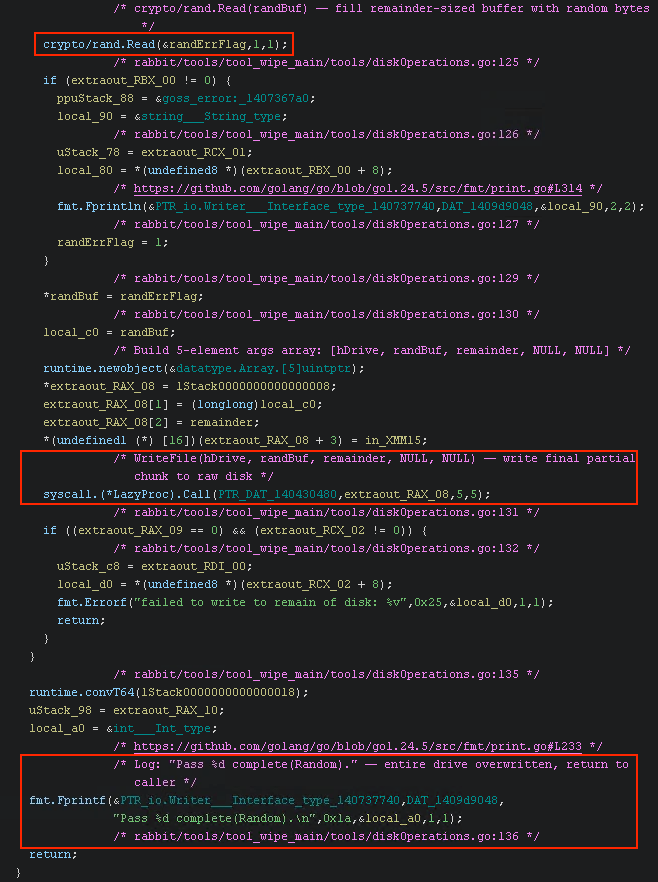
Task: Select the diskOperations.go:132 comment
Action: coord(326,548)
